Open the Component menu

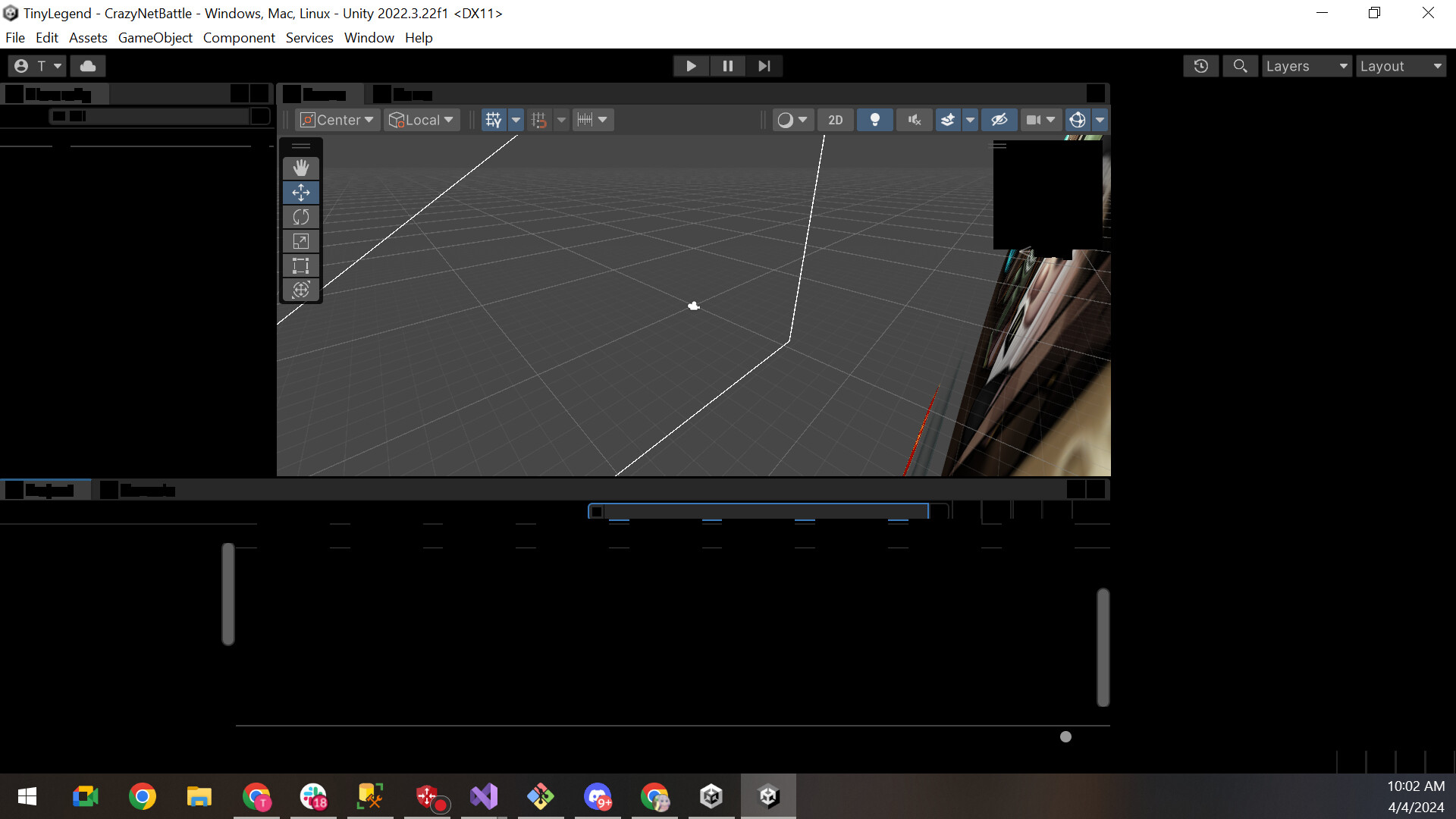(238, 37)
